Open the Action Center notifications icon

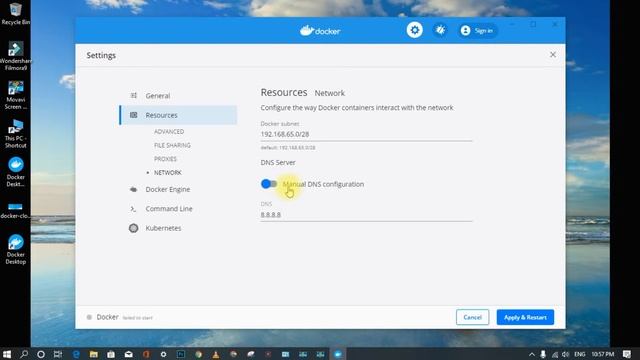coord(627,354)
